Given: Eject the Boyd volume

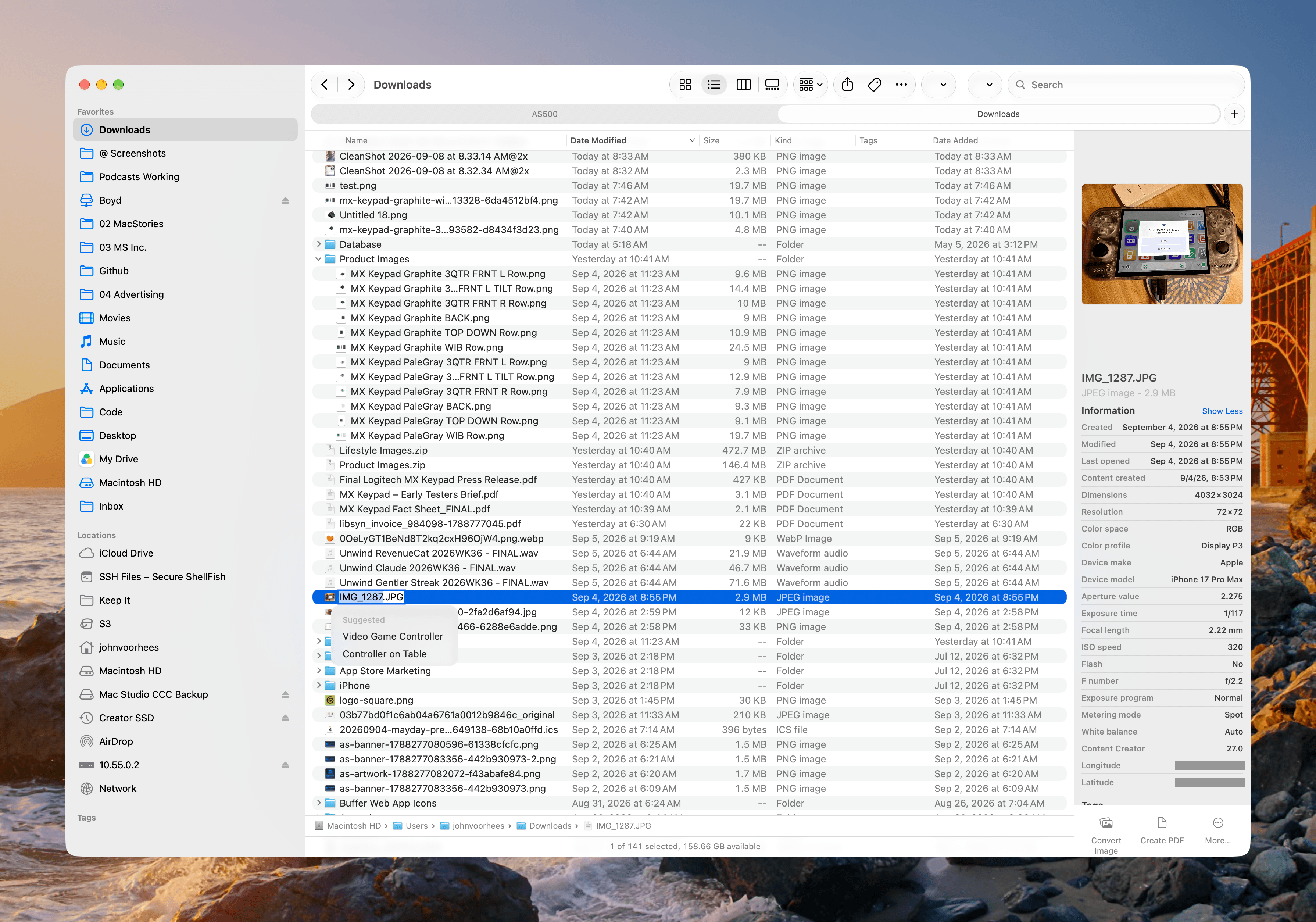Looking at the screenshot, I should pyautogui.click(x=285, y=200).
